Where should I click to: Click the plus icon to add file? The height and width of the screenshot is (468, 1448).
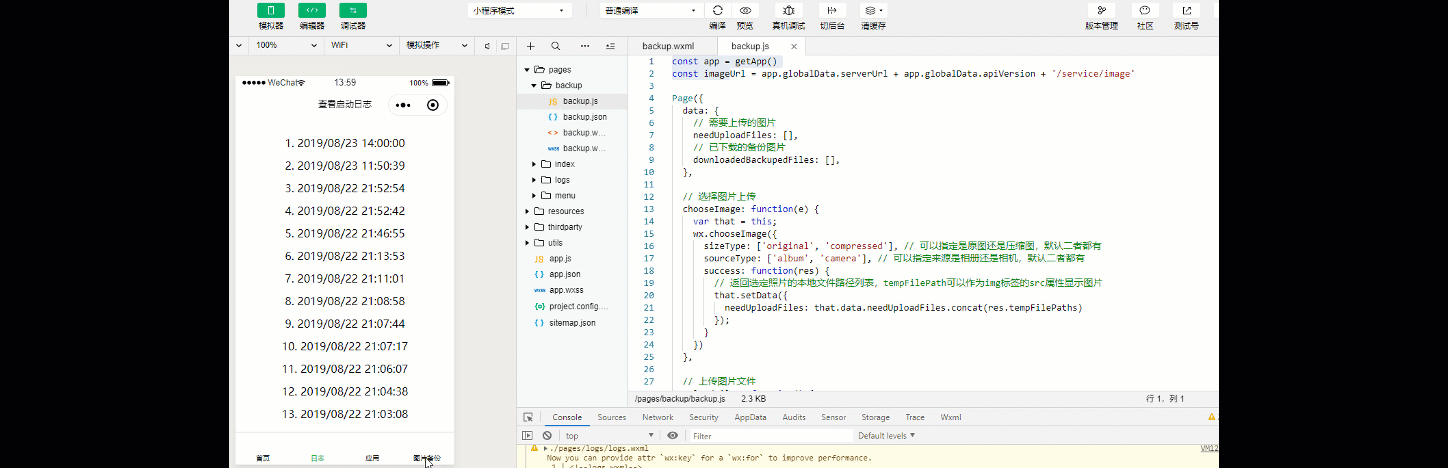point(531,46)
